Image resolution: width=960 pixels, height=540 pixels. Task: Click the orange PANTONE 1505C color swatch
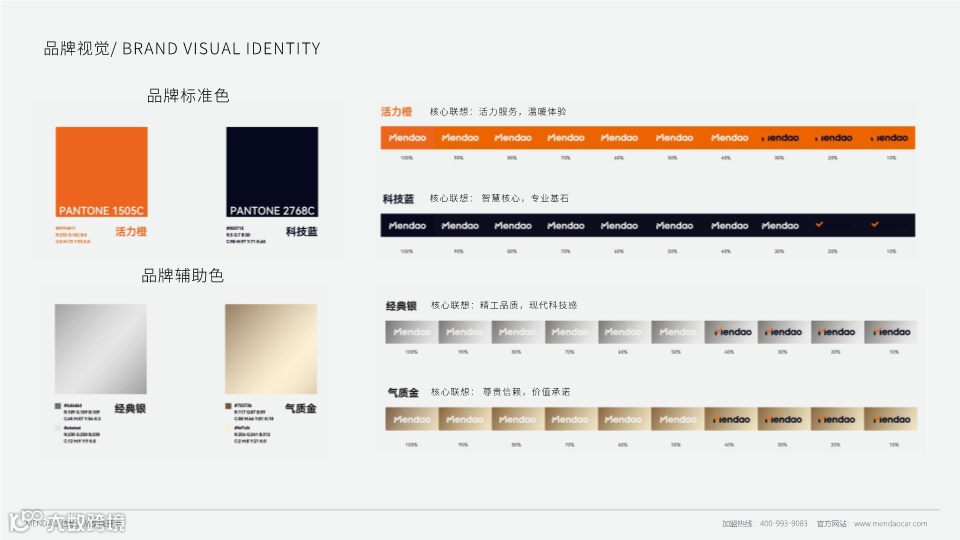101,172
